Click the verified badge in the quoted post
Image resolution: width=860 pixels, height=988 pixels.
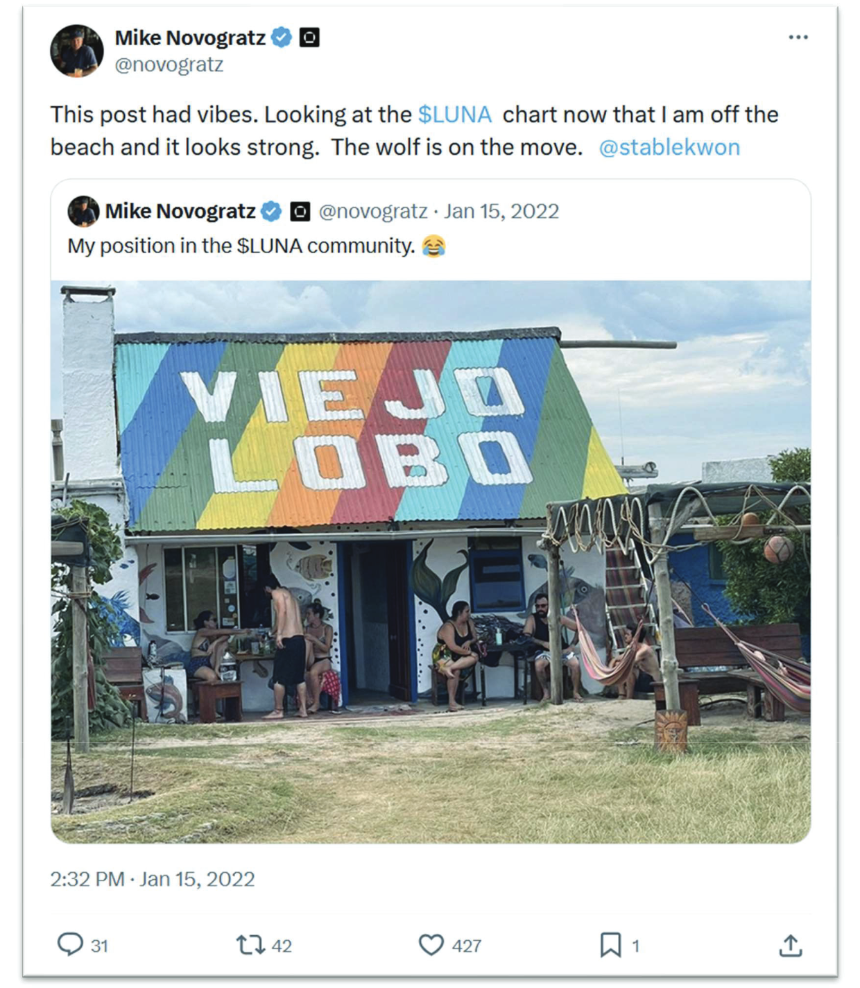(271, 211)
